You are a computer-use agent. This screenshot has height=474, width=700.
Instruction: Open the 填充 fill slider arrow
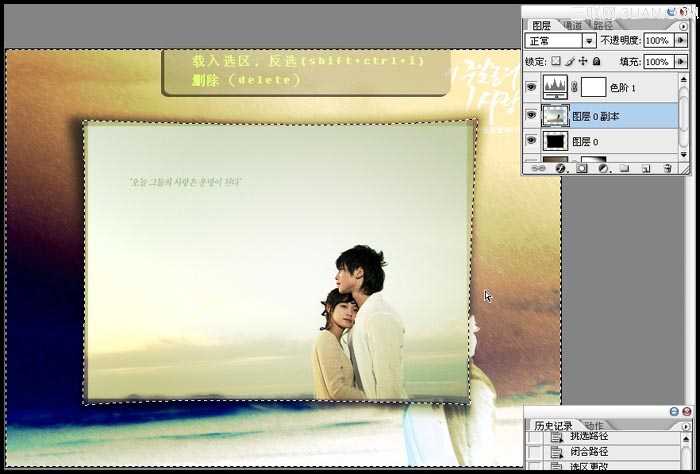point(679,62)
